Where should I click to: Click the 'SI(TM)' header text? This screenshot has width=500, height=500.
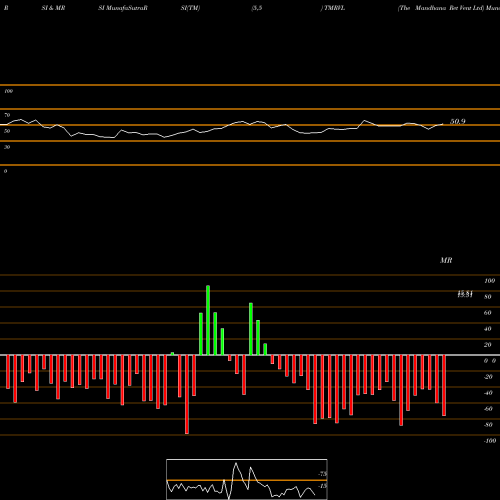point(190,8)
